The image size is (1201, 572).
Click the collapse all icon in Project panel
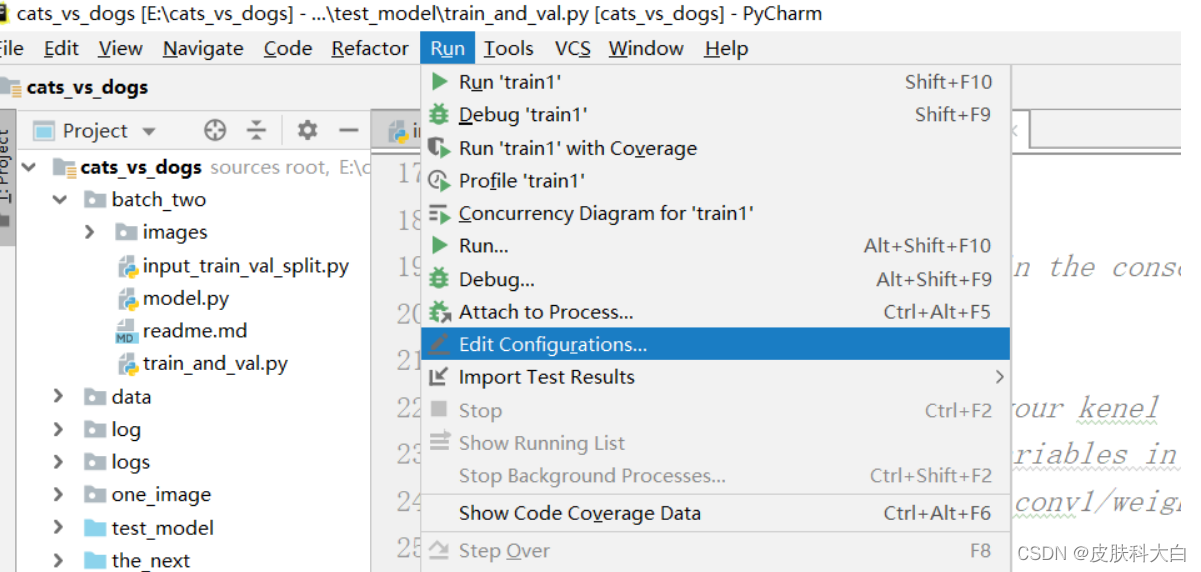point(257,130)
